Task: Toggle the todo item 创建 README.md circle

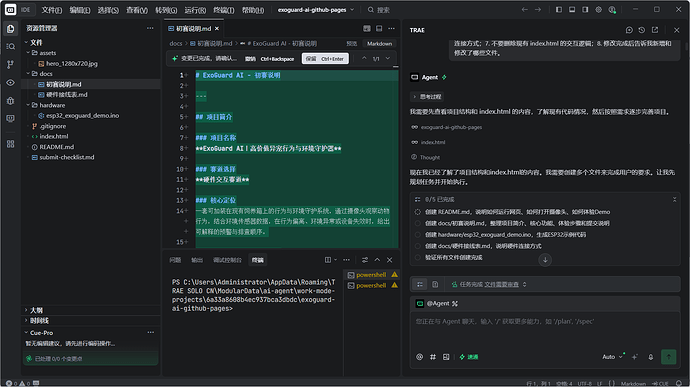Action: [x=418, y=212]
